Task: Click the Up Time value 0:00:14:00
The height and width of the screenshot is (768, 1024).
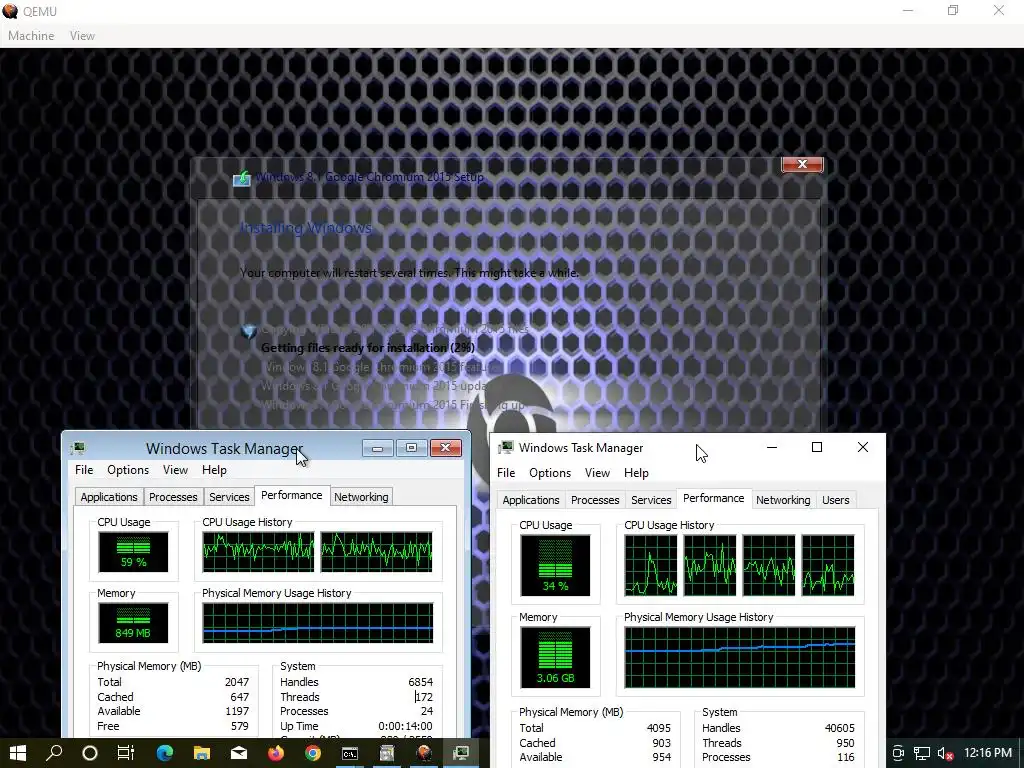Action: click(x=405, y=726)
